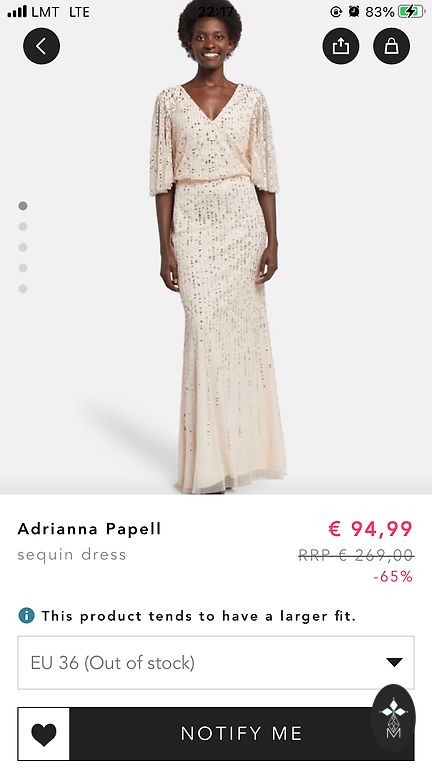Image resolution: width=432 pixels, height=768 pixels.
Task: Open the shopping bag icon
Action: pyautogui.click(x=391, y=46)
